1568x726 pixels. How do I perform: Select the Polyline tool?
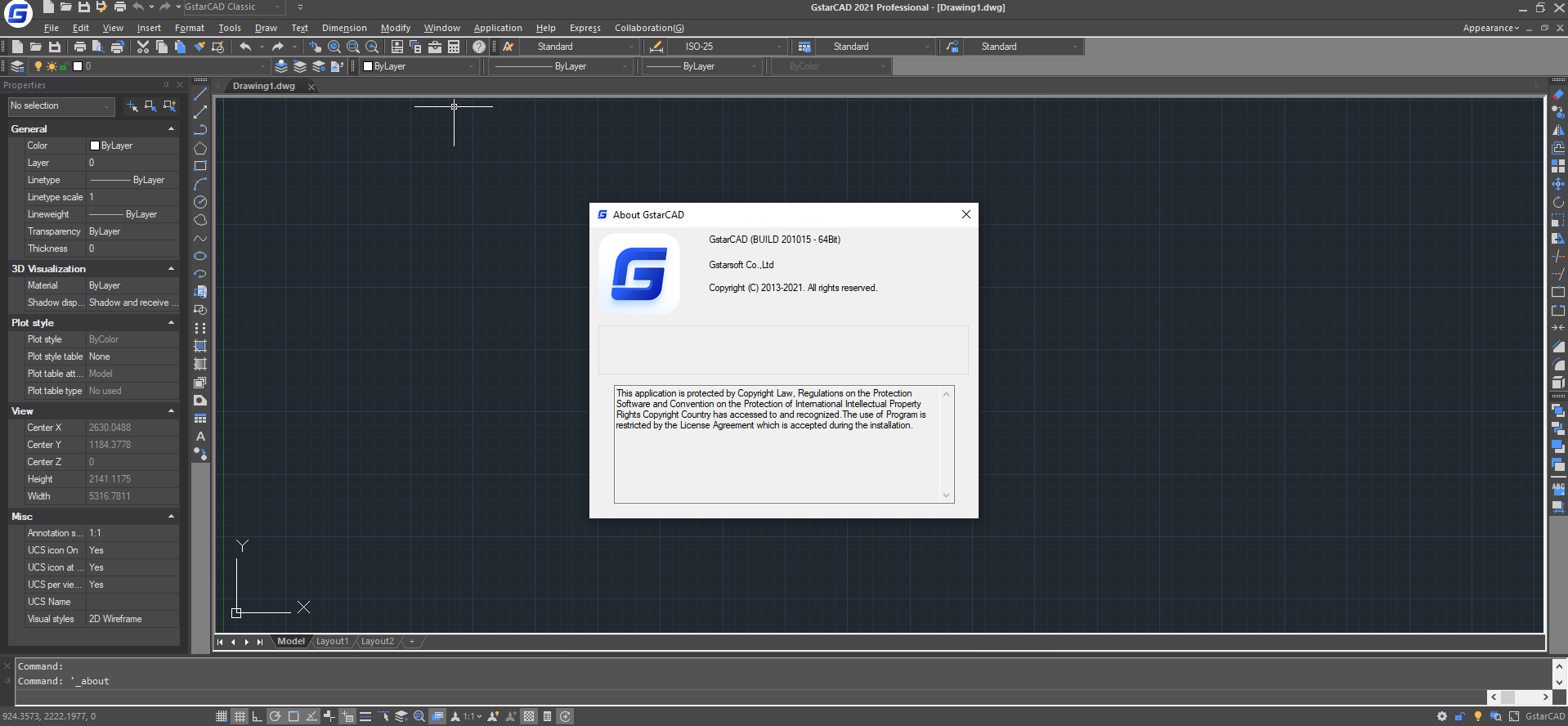pyautogui.click(x=200, y=130)
